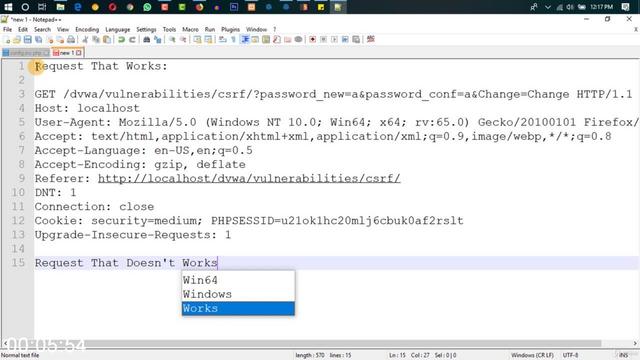Screen dimensions: 640x360
Task: Click the UTF-8 encoding status field
Action: point(570,356)
